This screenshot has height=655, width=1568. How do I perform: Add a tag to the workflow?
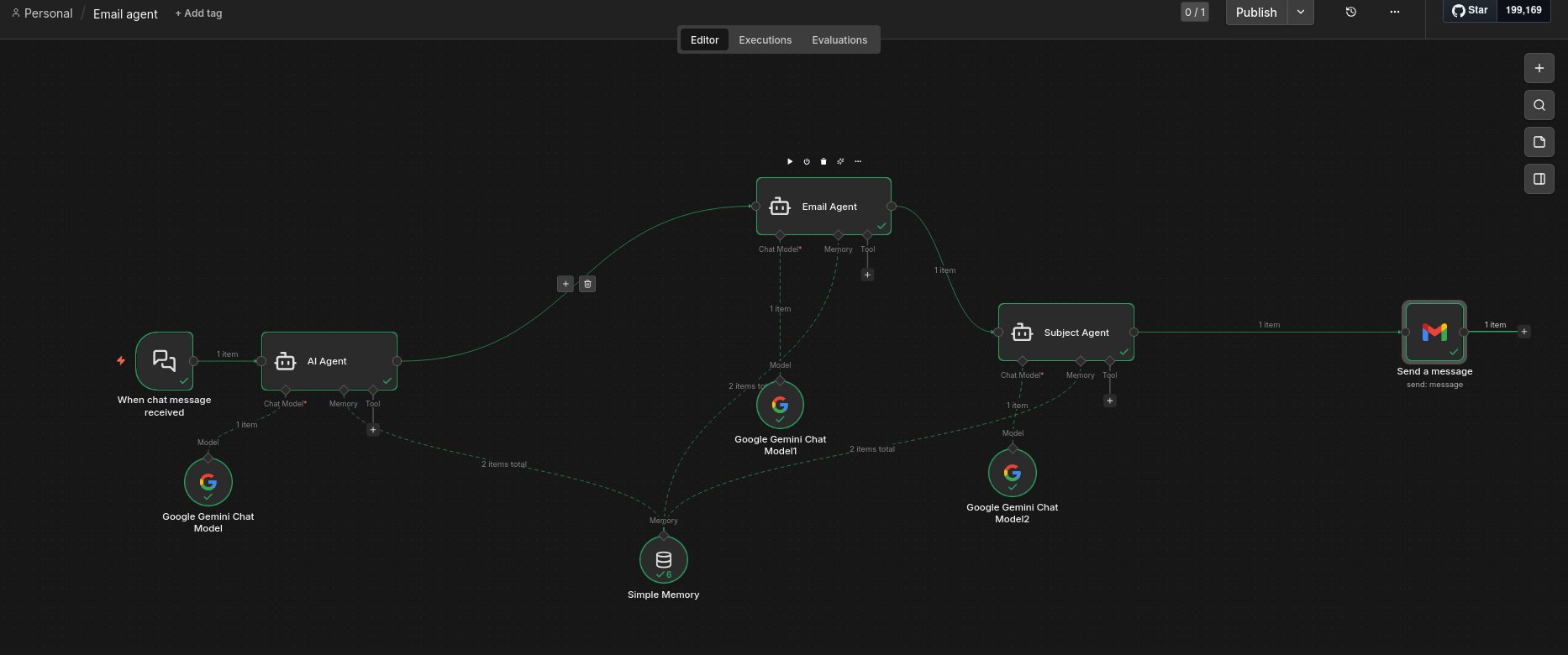tap(198, 13)
